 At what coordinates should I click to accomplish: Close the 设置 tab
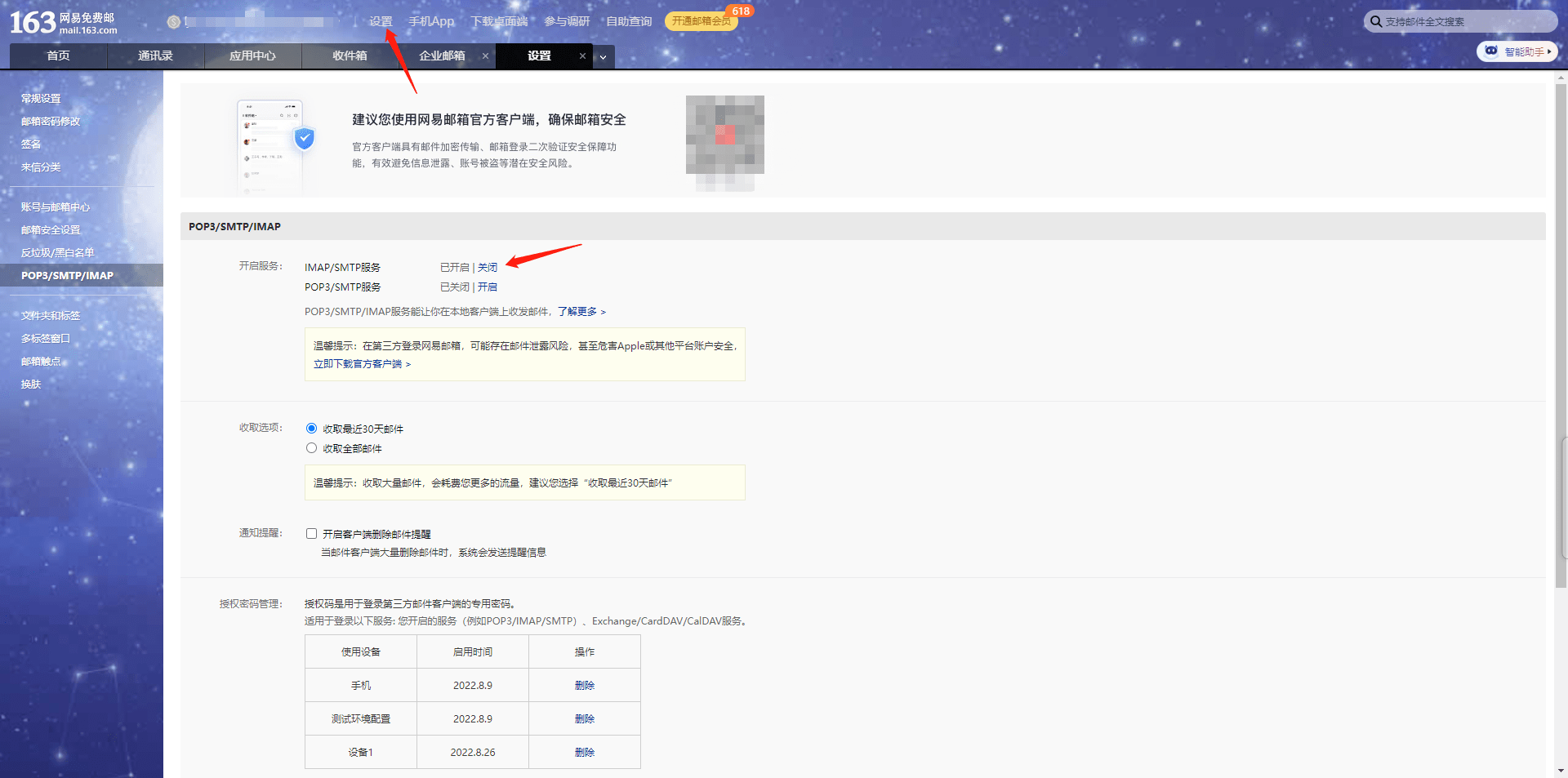tap(582, 56)
